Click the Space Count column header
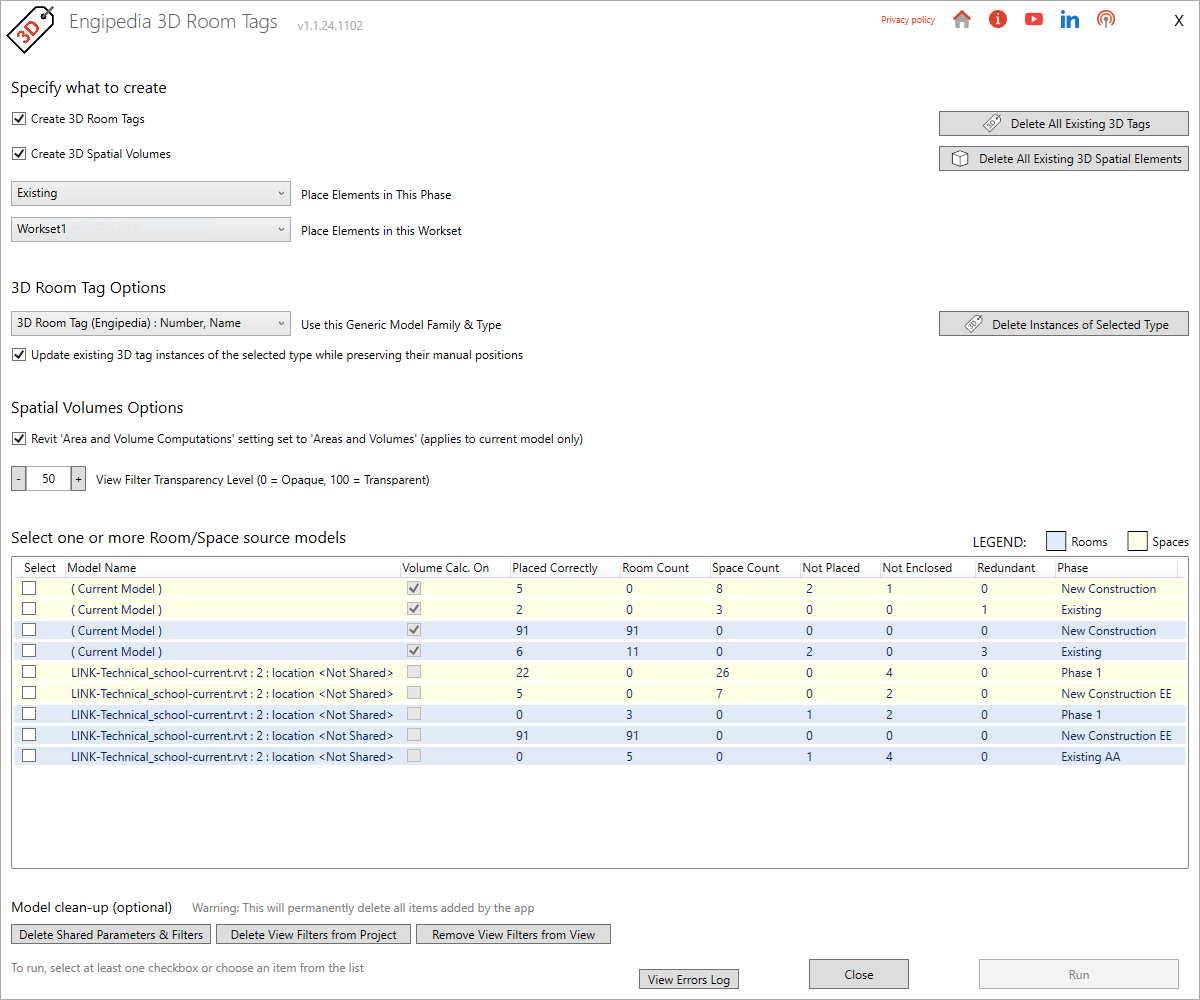Viewport: 1200px width, 1000px height. pyautogui.click(x=755, y=568)
